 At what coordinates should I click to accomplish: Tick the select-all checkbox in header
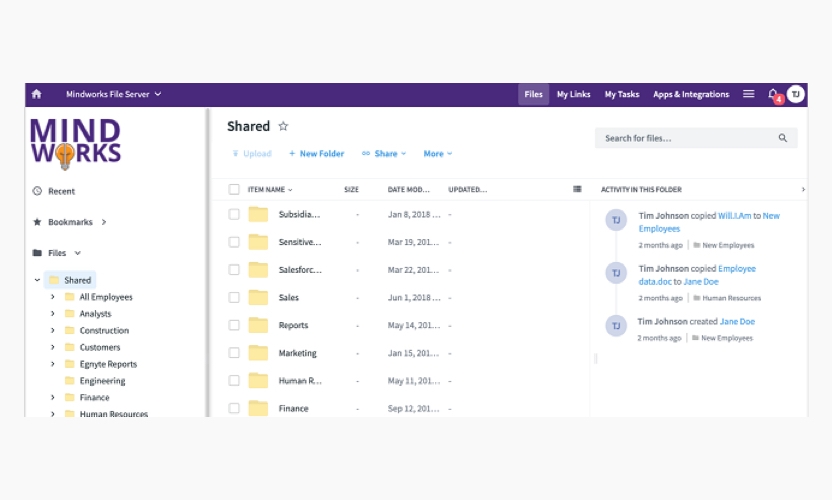point(234,189)
